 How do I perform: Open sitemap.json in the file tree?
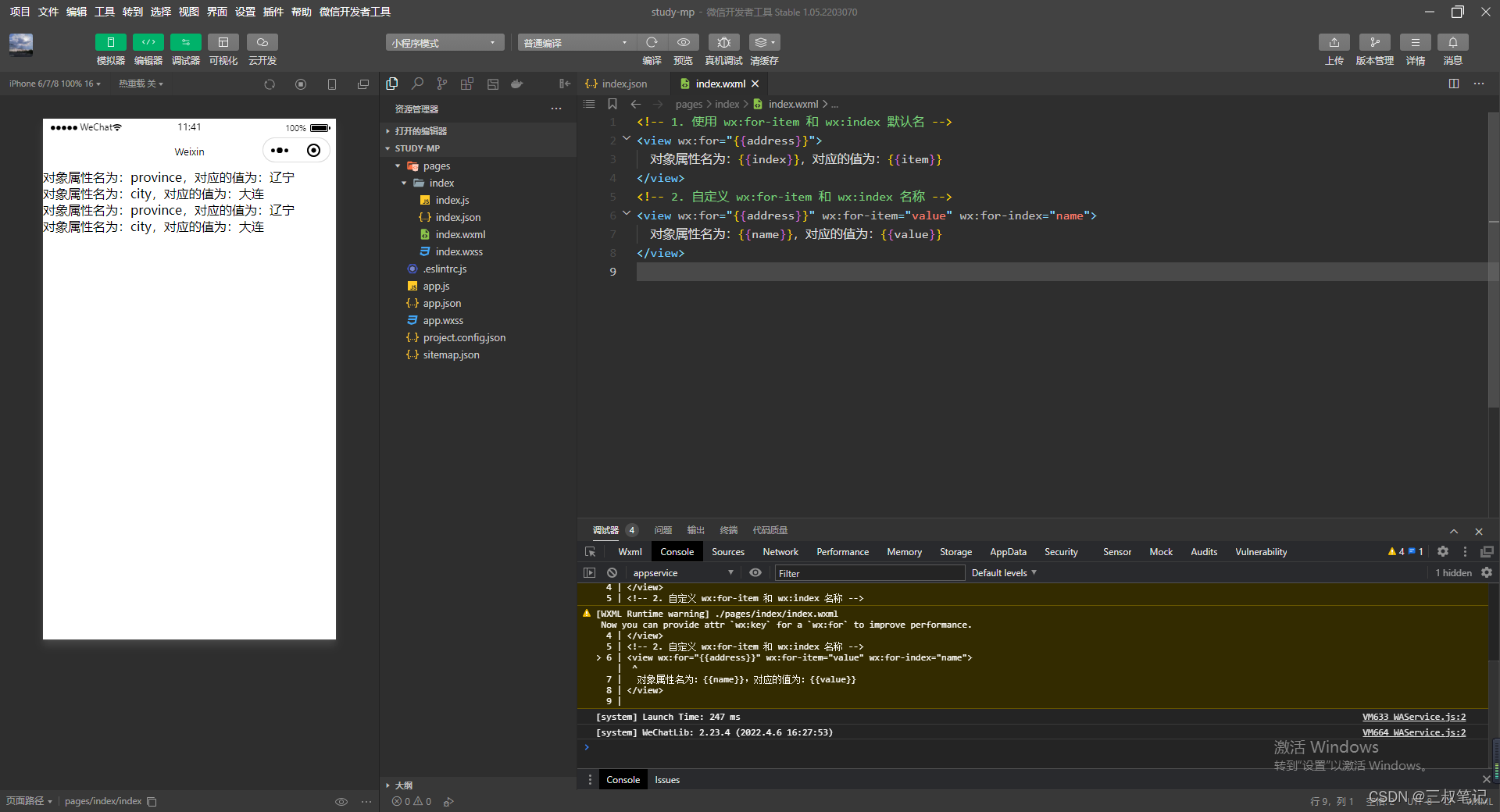(x=451, y=354)
